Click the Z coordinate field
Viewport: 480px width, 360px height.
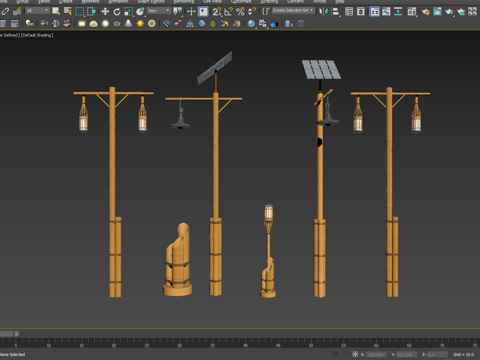[437, 354]
